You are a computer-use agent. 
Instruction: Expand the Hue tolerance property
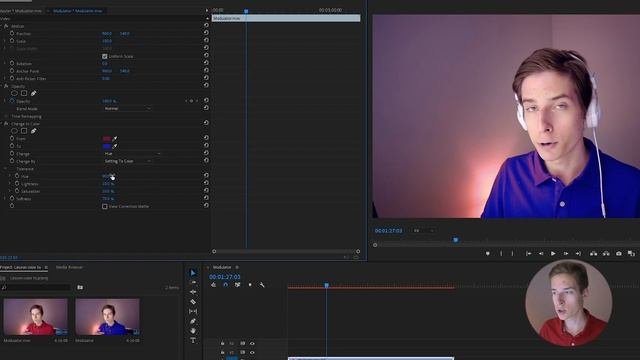point(10,176)
